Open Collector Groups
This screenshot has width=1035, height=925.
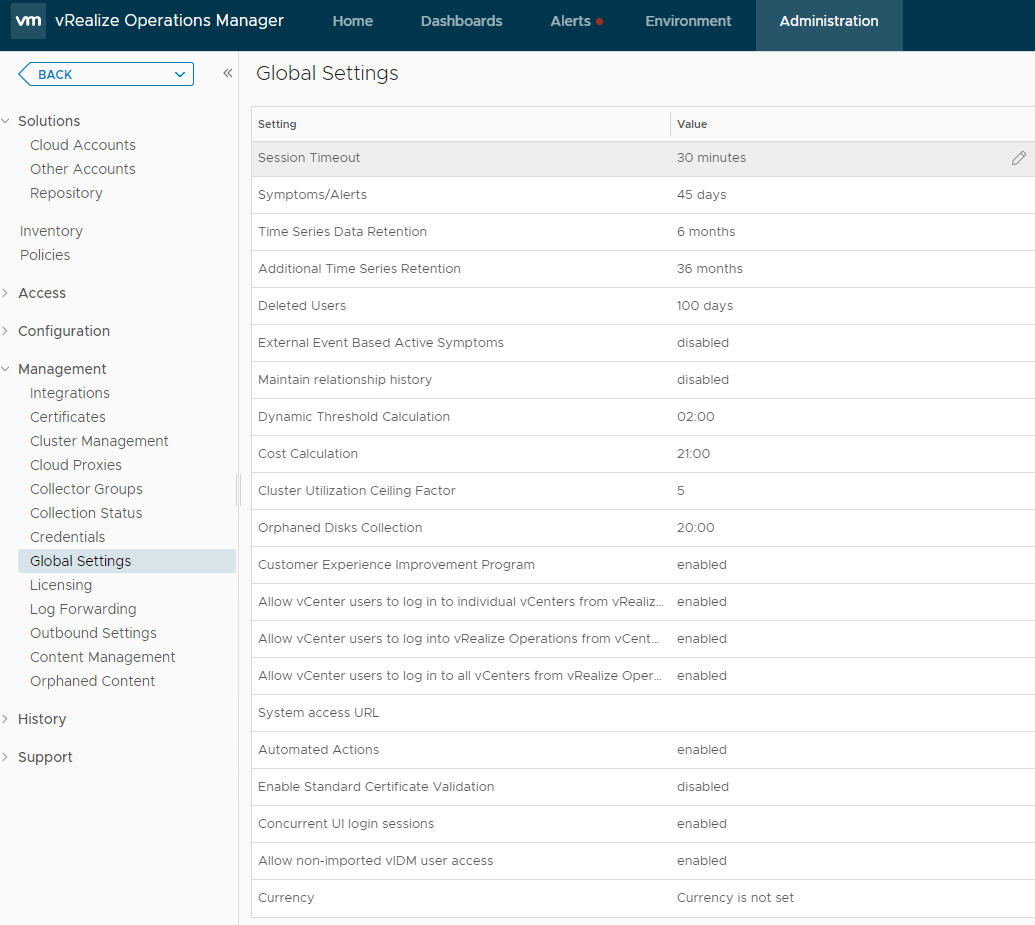pyautogui.click(x=86, y=489)
